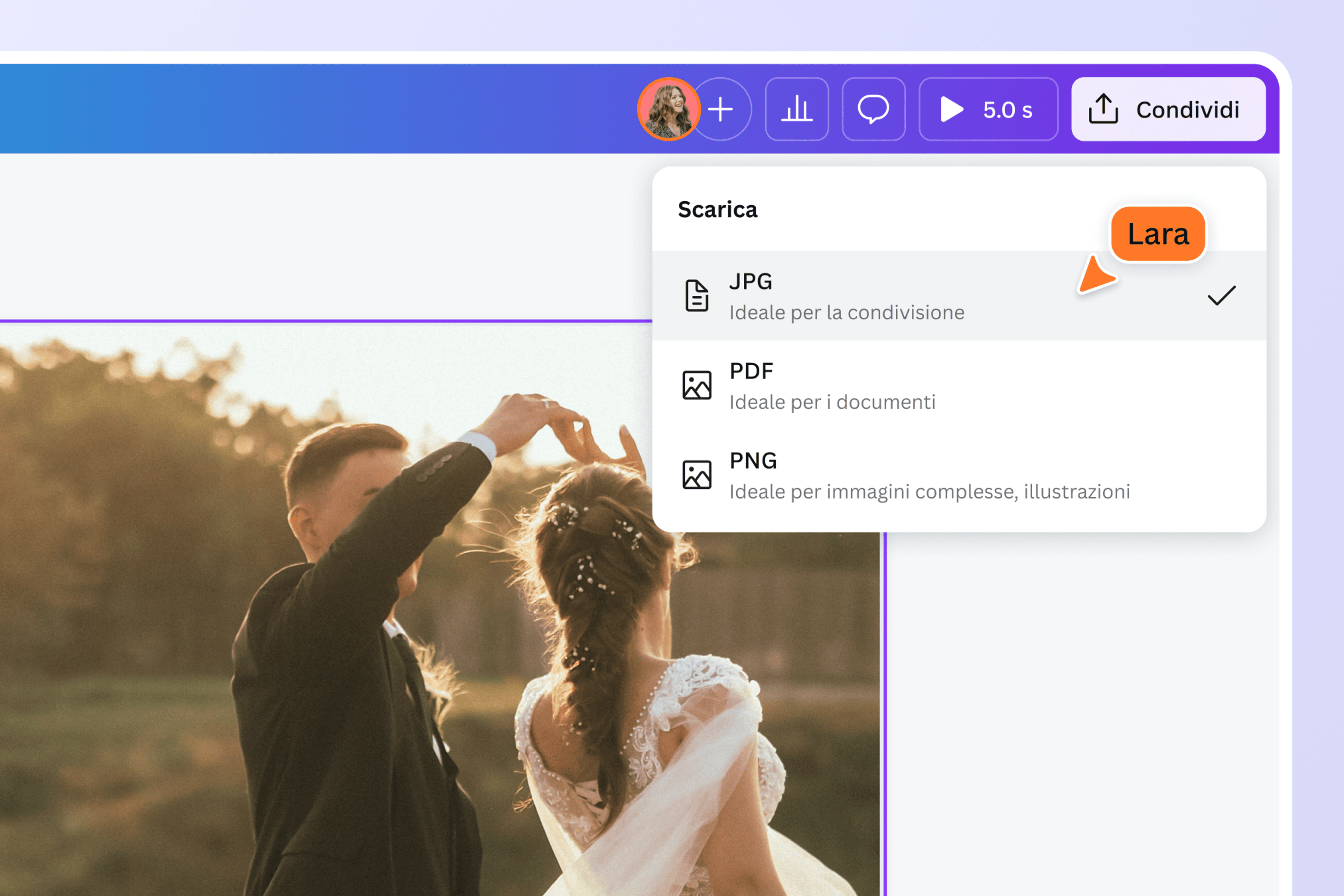Screen dimensions: 1344x896
Task: Click the Scarica heading text
Action: (x=718, y=210)
